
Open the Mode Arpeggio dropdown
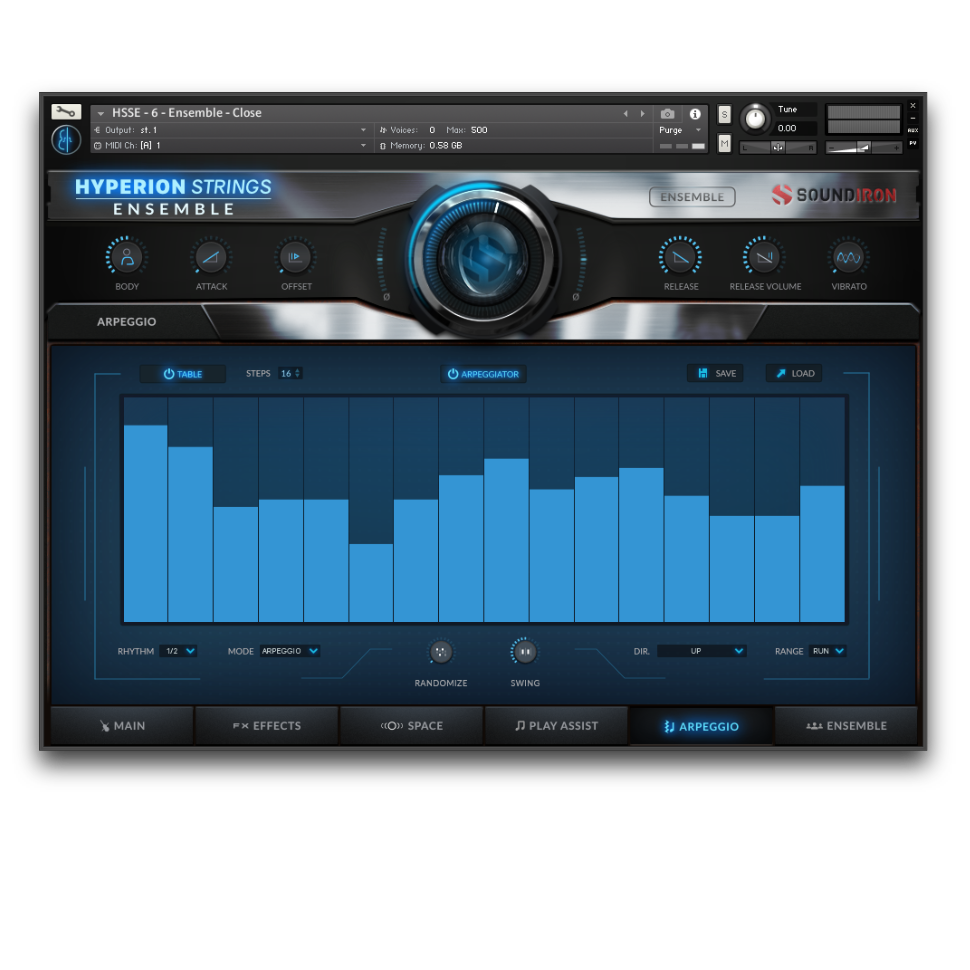[x=290, y=651]
